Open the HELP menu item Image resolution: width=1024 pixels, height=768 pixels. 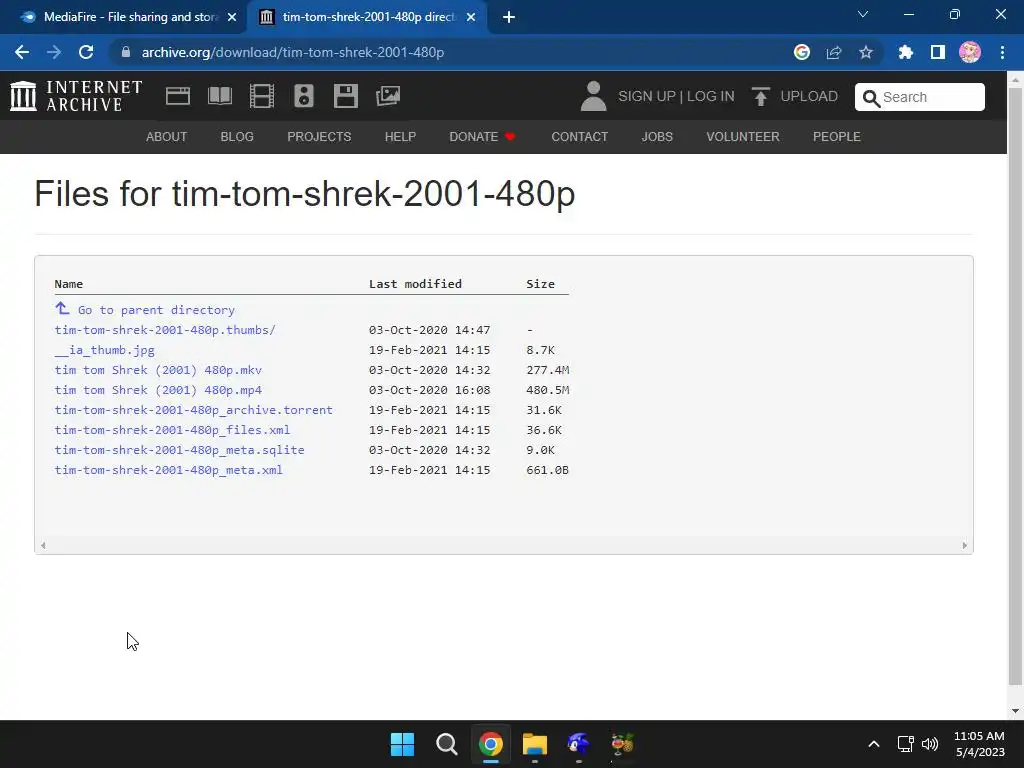[x=400, y=136]
